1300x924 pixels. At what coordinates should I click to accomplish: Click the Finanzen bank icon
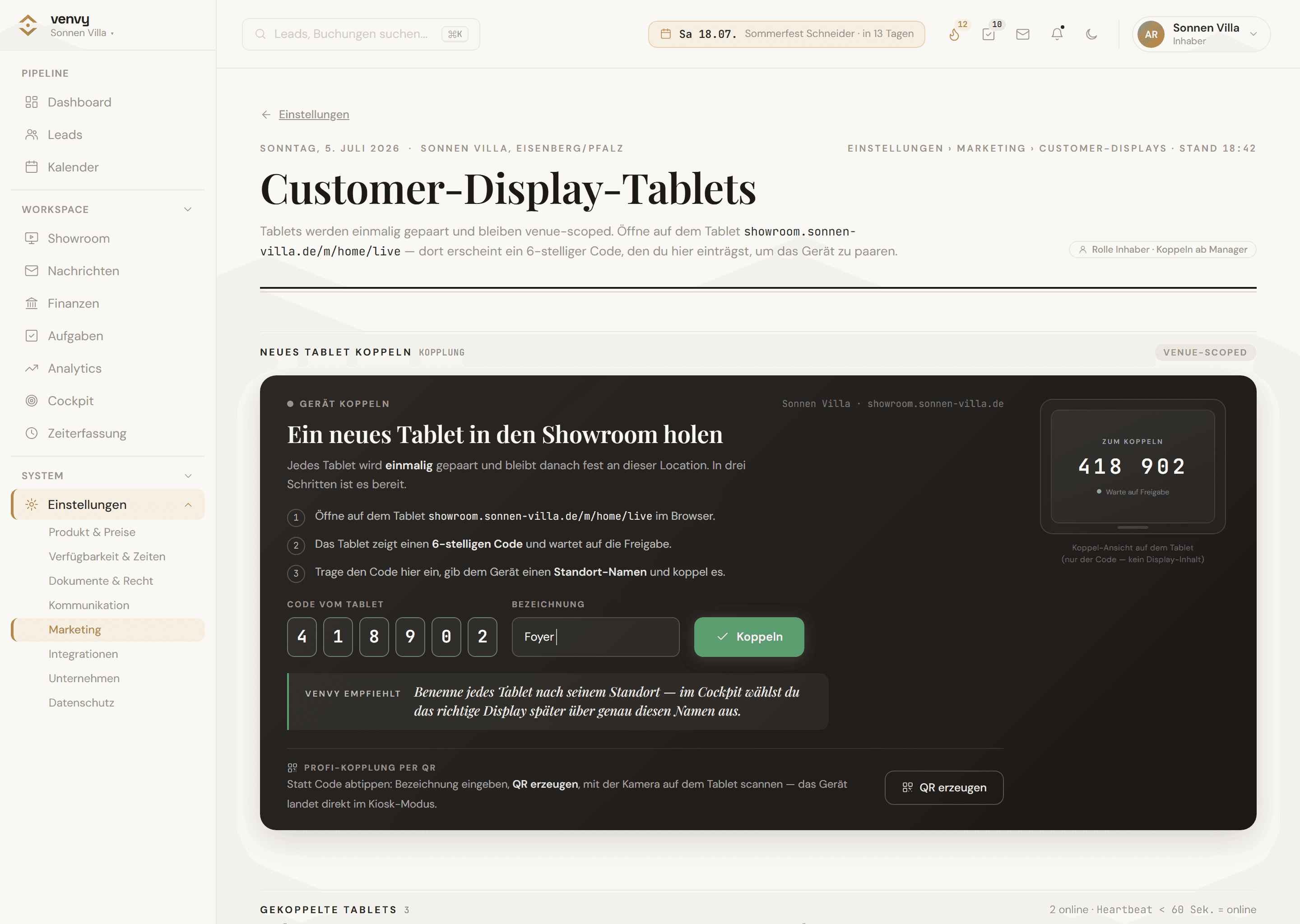[32, 303]
